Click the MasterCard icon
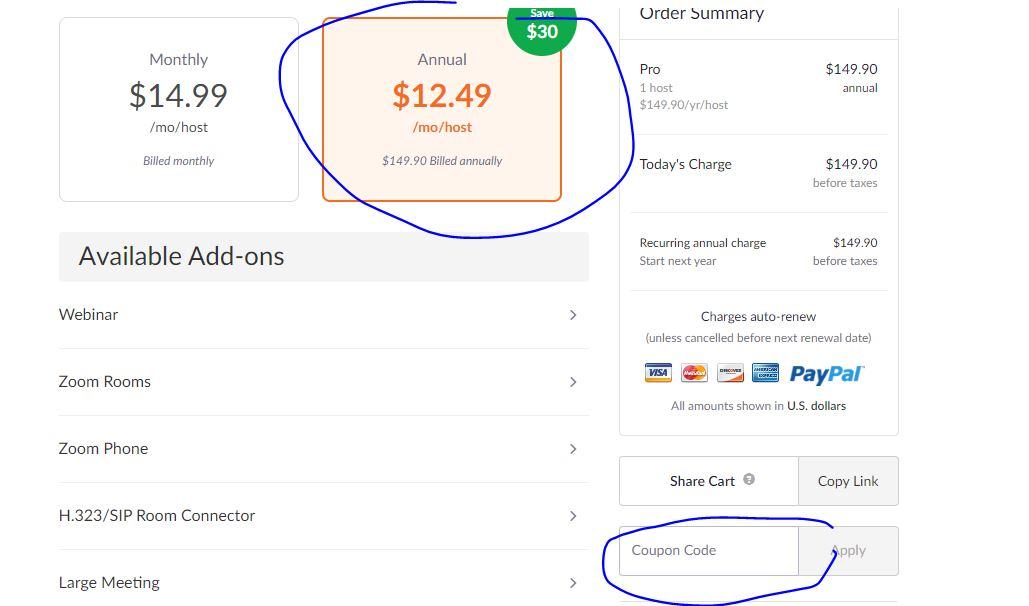 tap(694, 373)
